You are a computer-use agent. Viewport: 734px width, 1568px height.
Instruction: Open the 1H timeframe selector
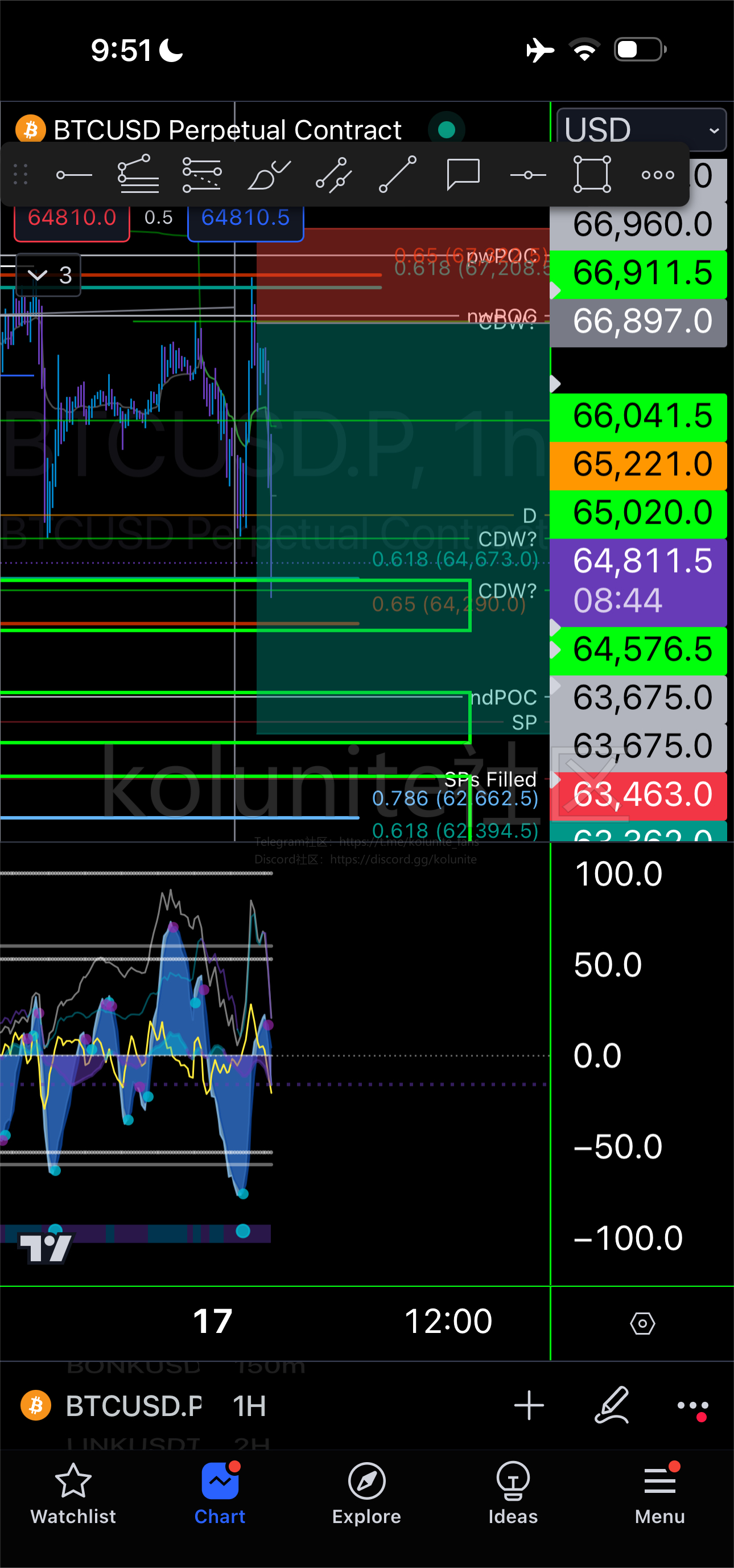pos(249,1406)
